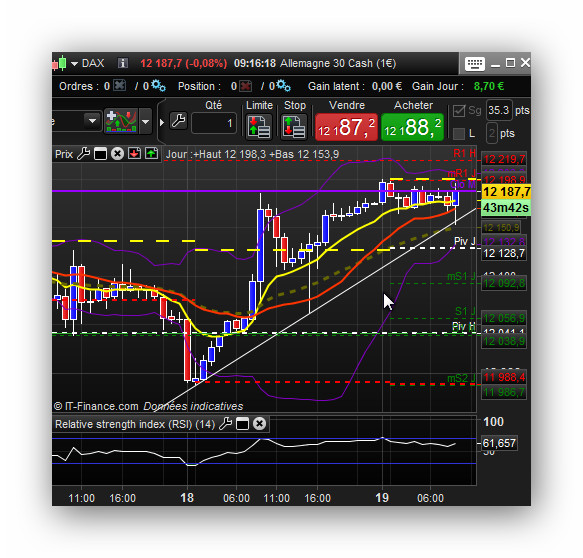Expand the add indicator dropdown arrow

pos(145,121)
